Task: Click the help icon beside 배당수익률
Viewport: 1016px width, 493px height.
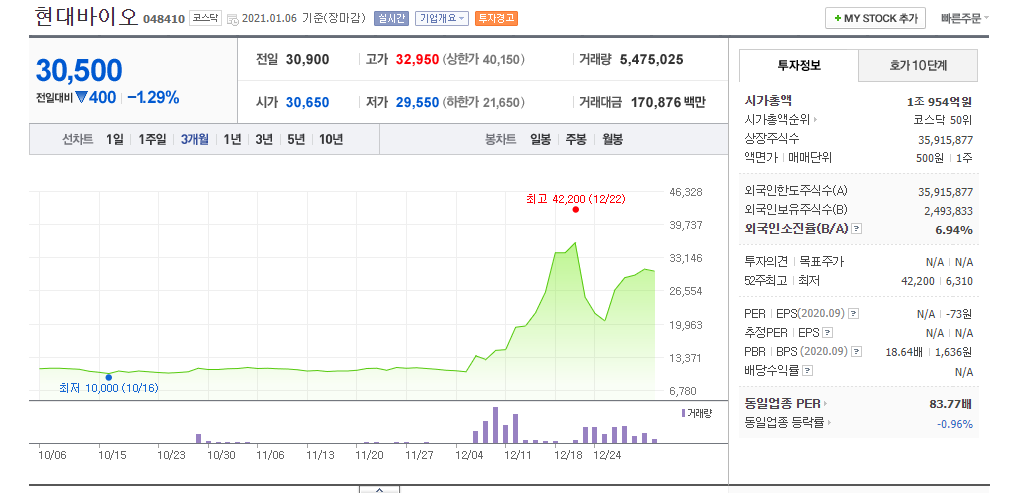Action: click(807, 371)
